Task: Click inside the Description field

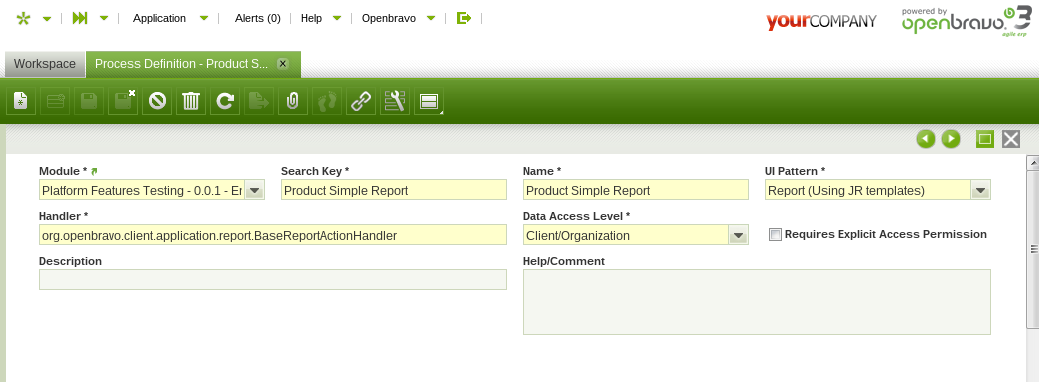Action: (273, 279)
